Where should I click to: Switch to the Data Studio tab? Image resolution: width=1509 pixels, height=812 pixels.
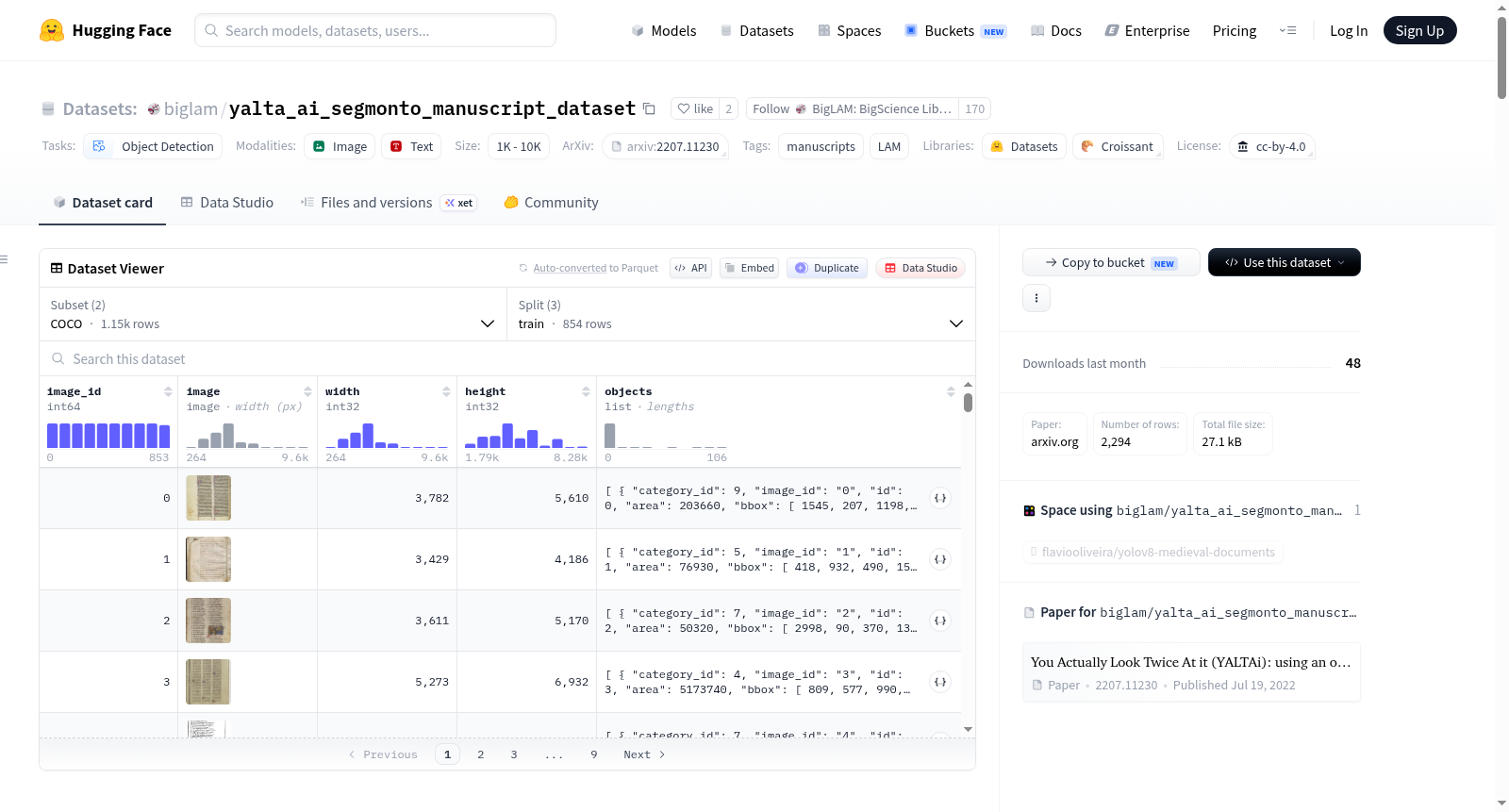(x=227, y=203)
